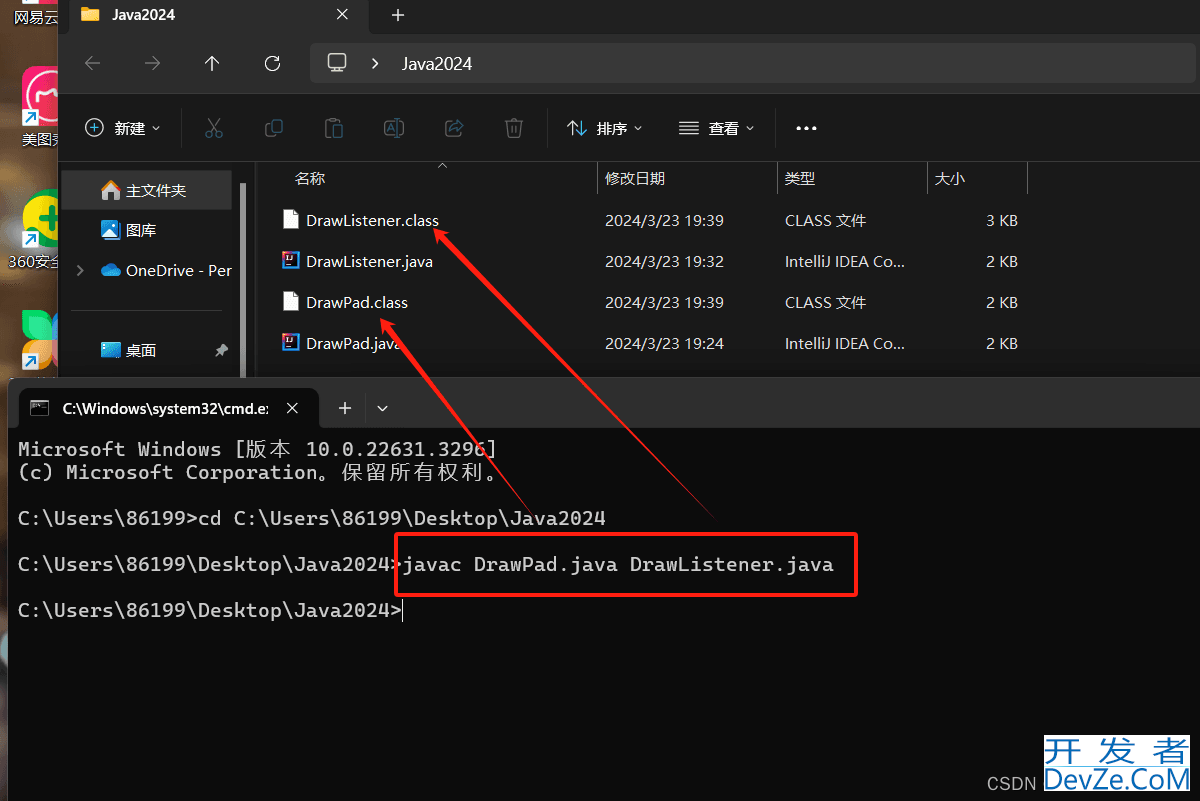Add a new File Explorer tab
The height and width of the screenshot is (801, 1200).
click(398, 14)
